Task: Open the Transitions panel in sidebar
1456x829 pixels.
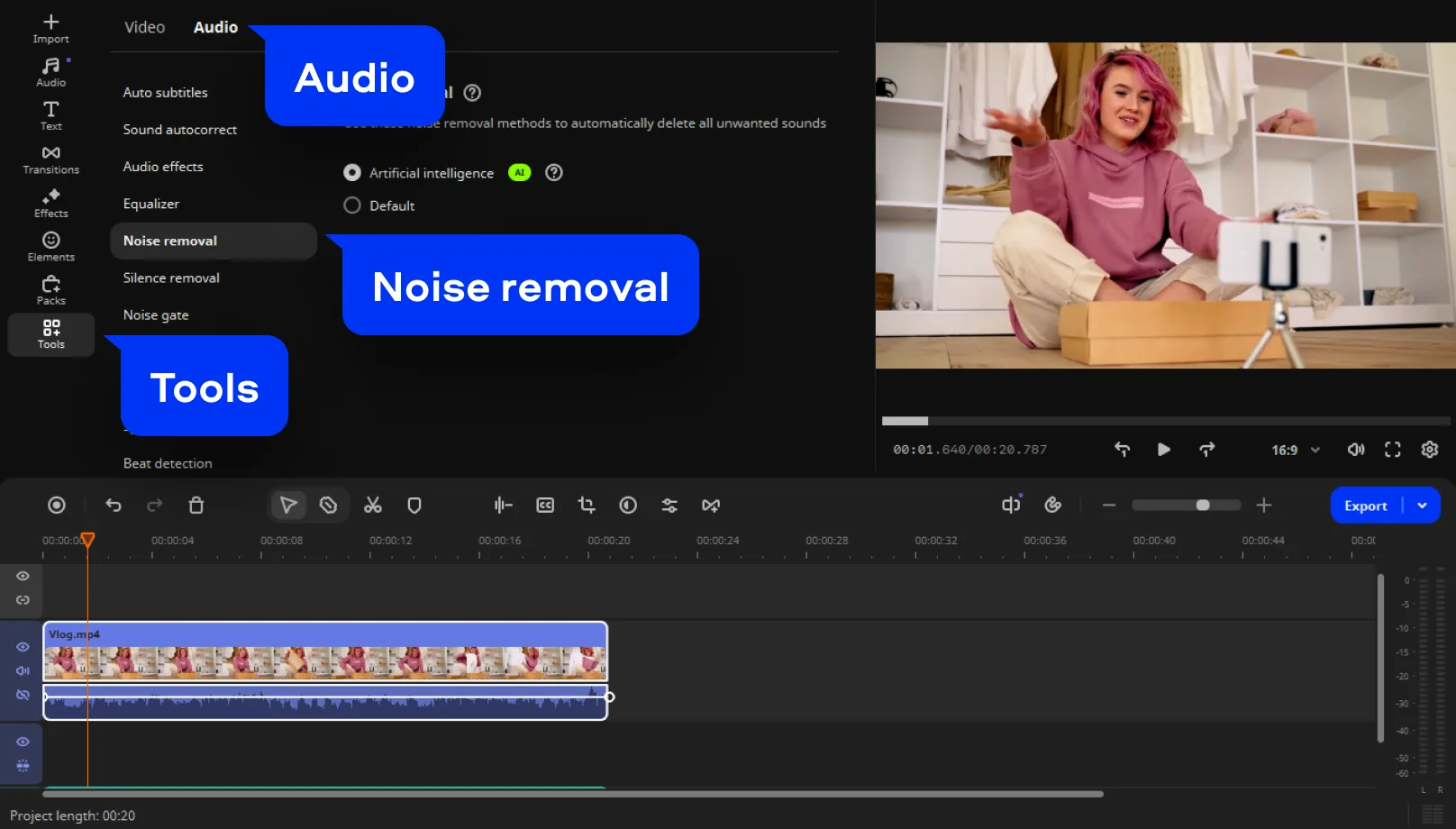Action: 51,159
